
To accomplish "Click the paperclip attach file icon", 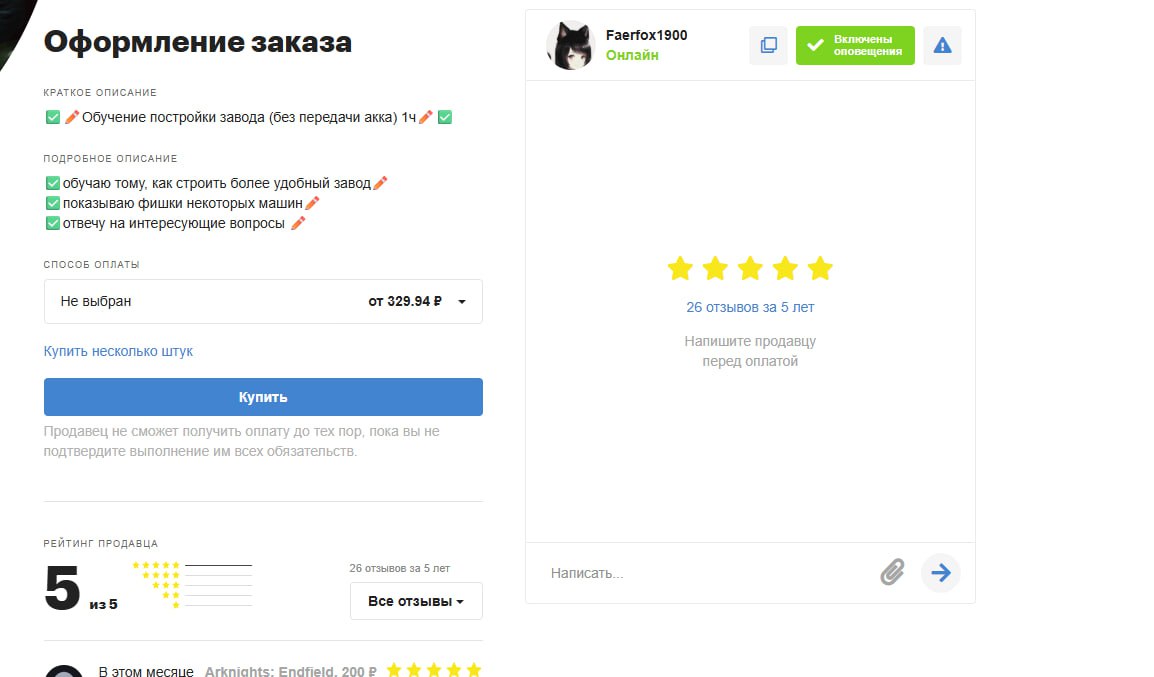I will (892, 572).
